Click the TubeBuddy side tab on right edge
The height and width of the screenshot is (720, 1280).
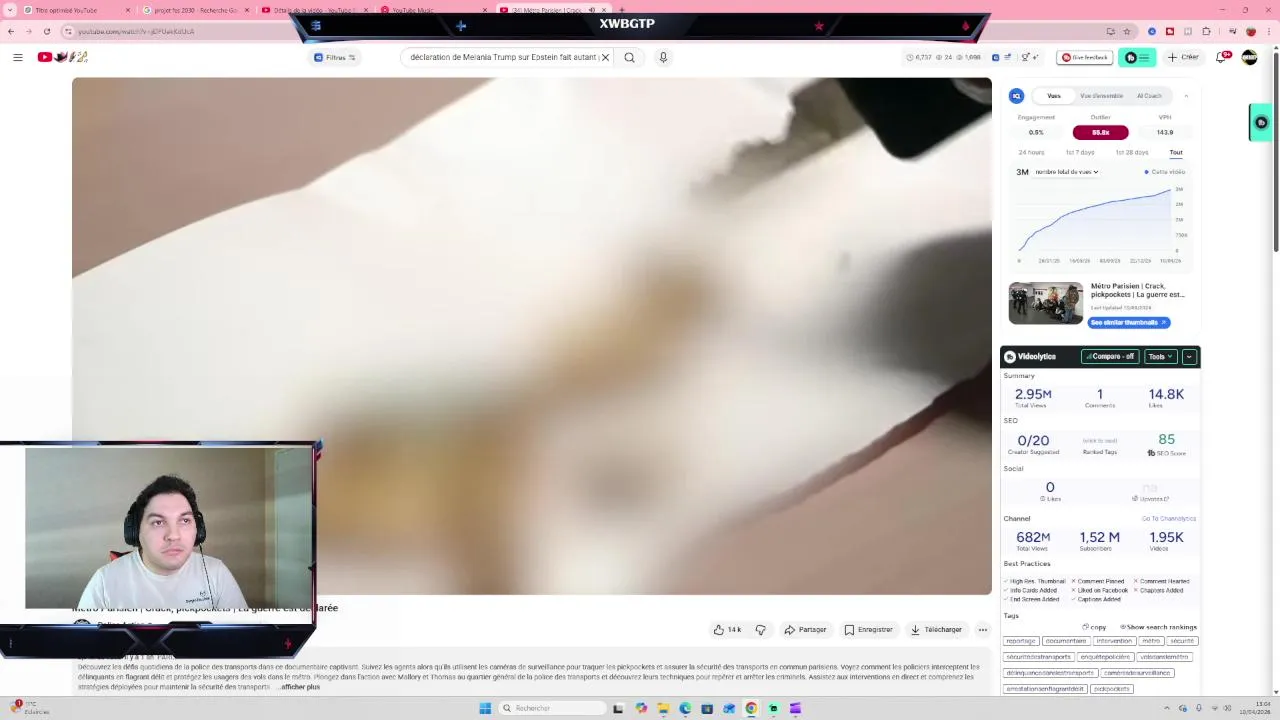tap(1262, 123)
